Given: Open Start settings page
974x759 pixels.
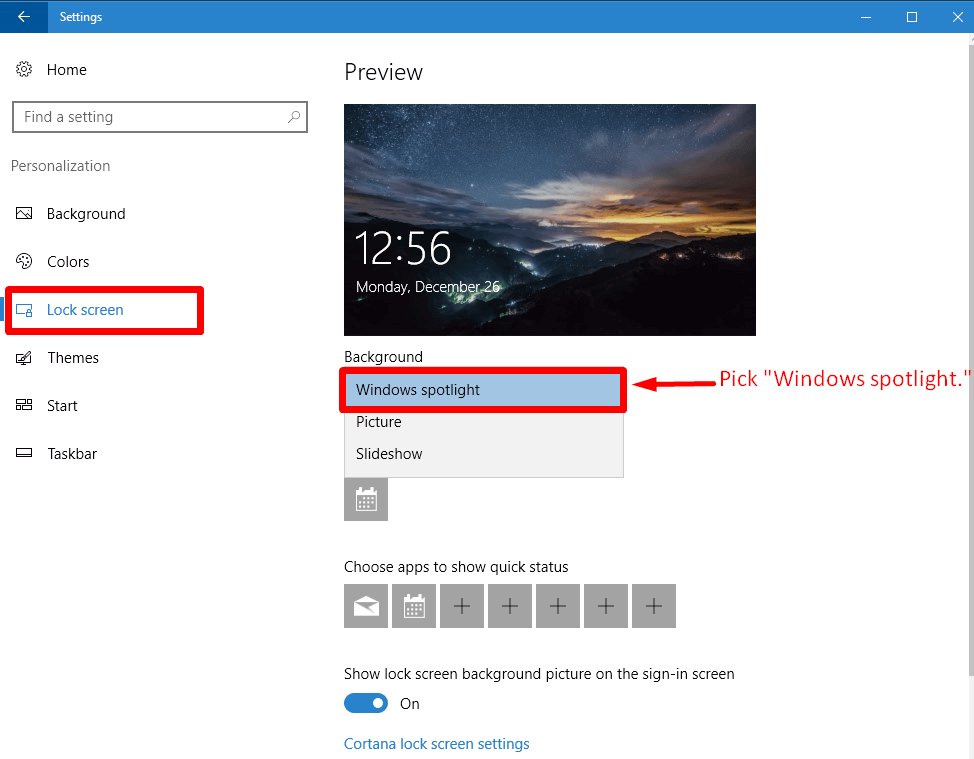Looking at the screenshot, I should pos(62,406).
